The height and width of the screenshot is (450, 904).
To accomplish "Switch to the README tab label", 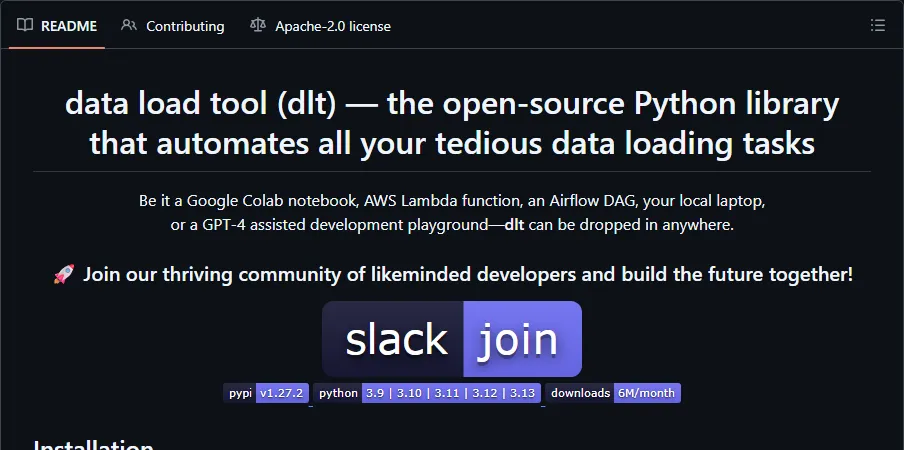I will (x=69, y=26).
